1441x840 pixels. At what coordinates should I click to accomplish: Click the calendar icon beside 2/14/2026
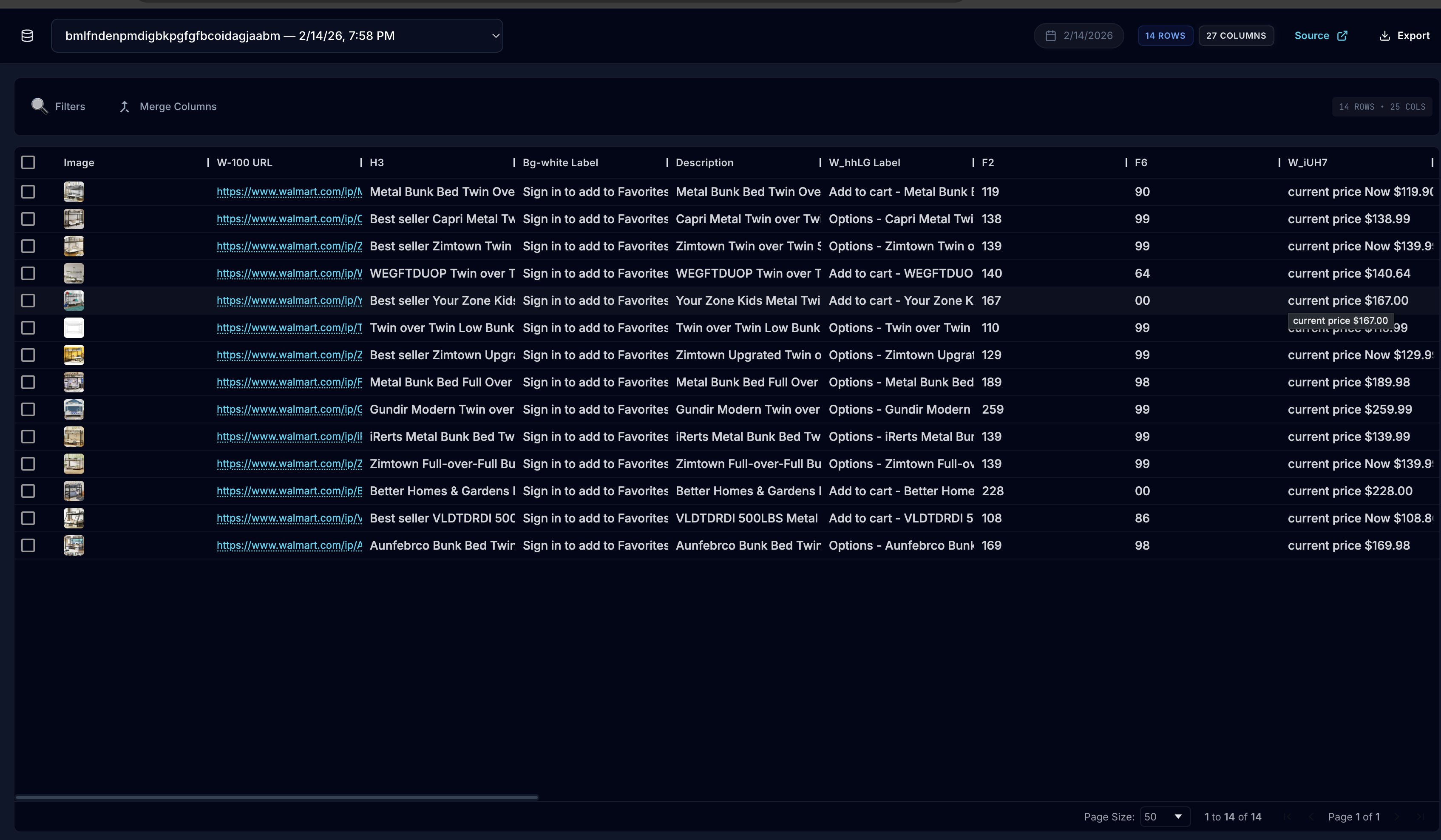click(x=1050, y=36)
